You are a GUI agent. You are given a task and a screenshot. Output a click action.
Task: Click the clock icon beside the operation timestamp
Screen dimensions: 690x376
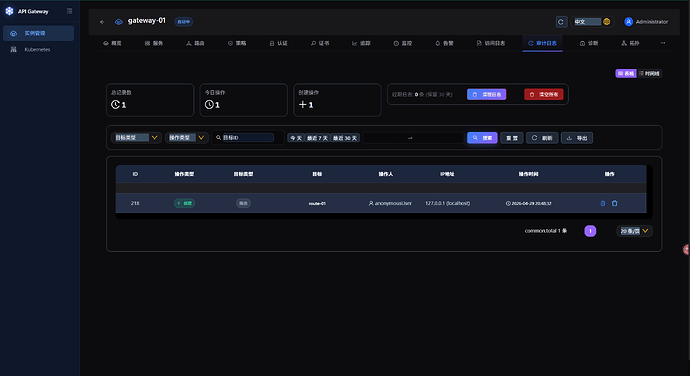[x=508, y=203]
